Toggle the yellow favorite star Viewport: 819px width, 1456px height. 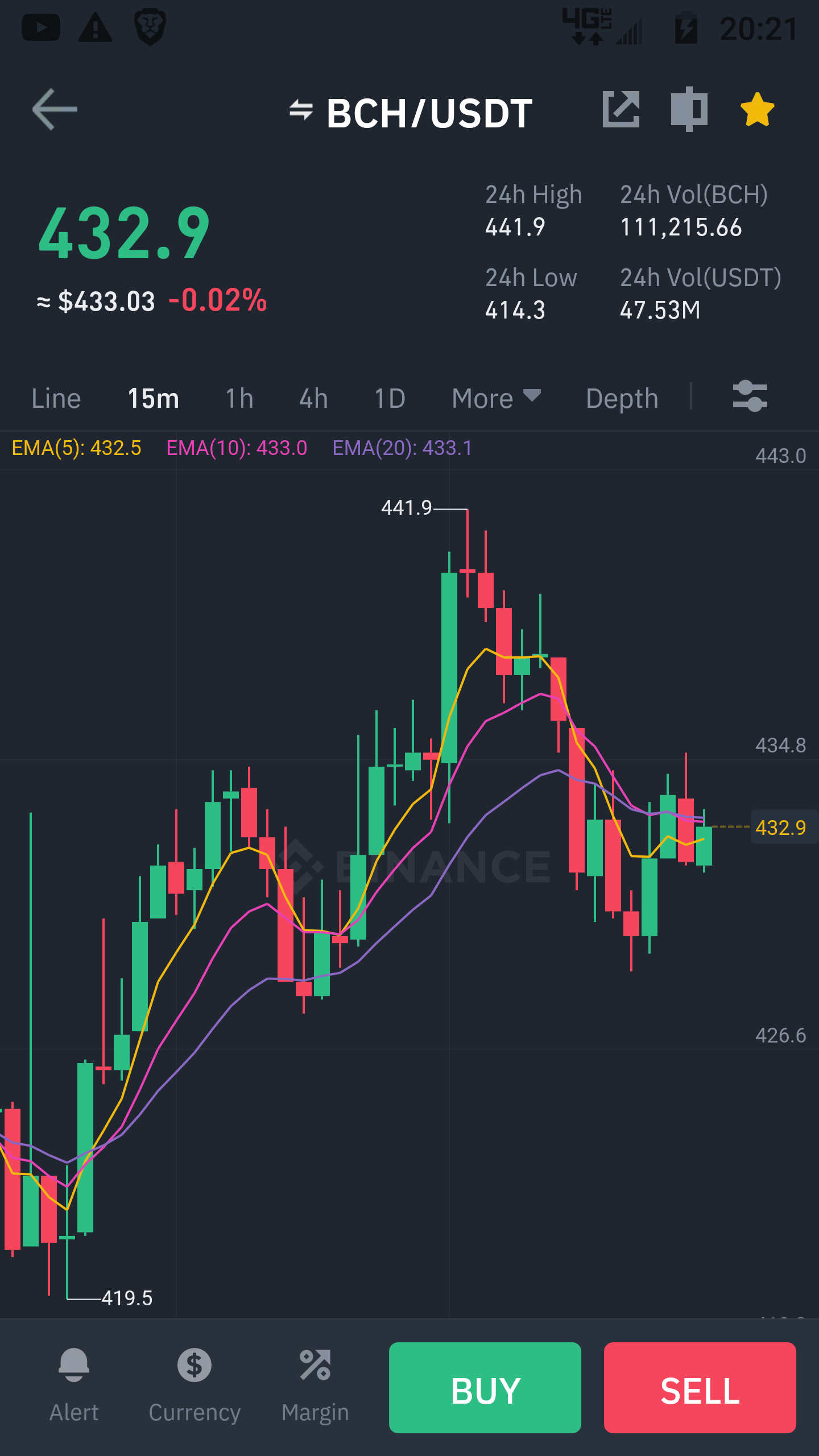(757, 109)
